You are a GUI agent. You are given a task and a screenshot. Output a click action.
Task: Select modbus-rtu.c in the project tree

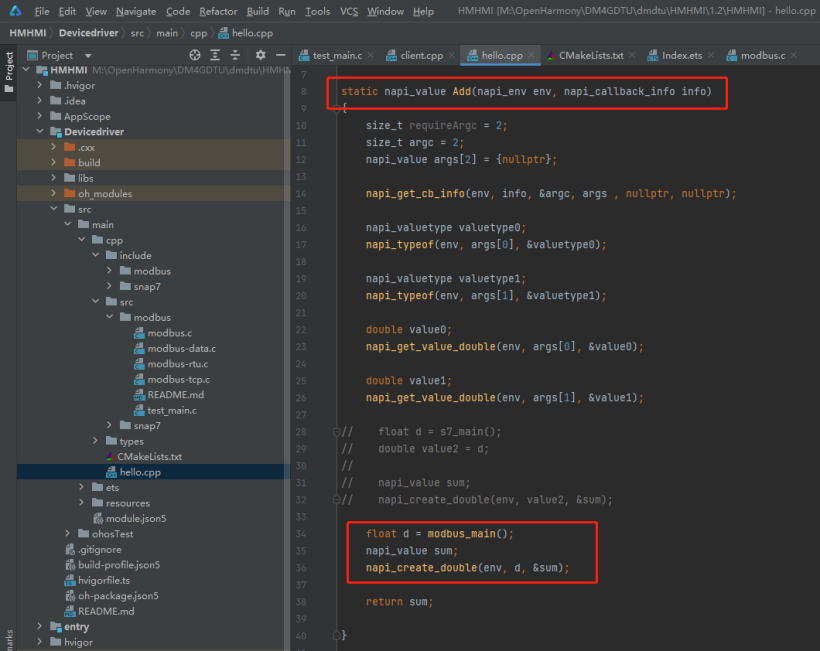pyautogui.click(x=171, y=363)
